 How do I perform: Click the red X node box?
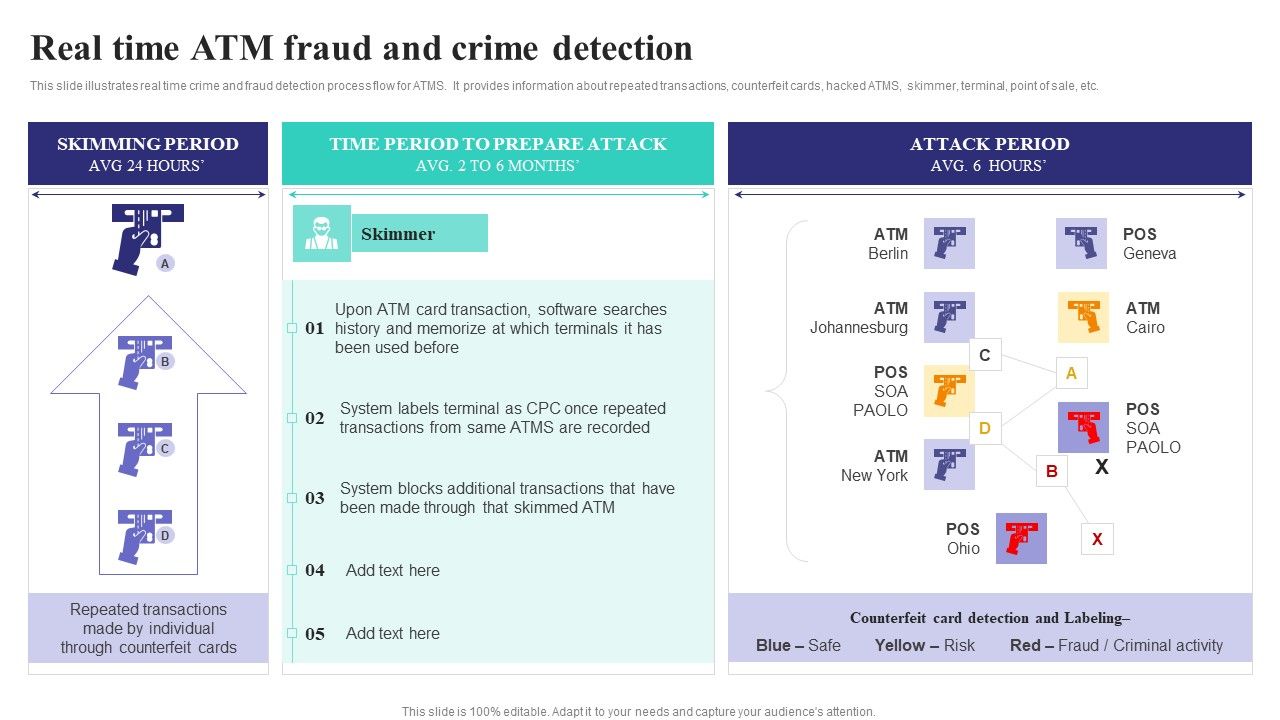1097,539
